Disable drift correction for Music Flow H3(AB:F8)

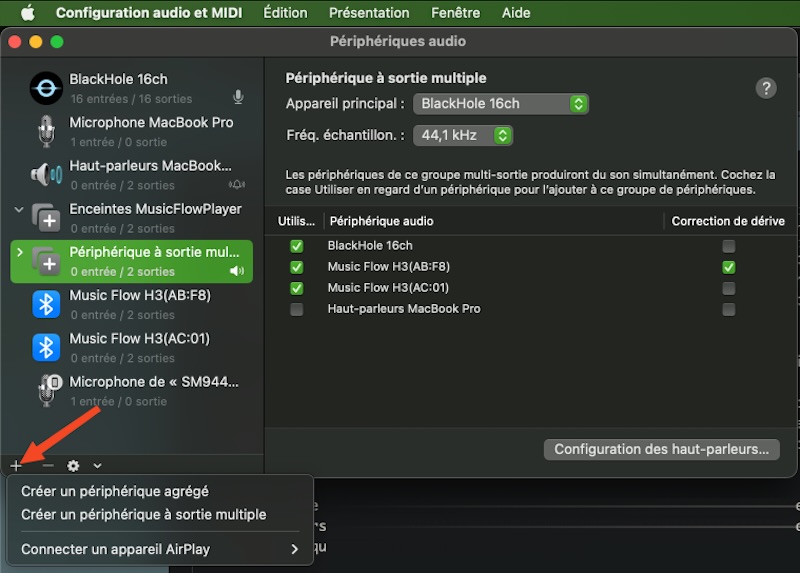tap(728, 267)
